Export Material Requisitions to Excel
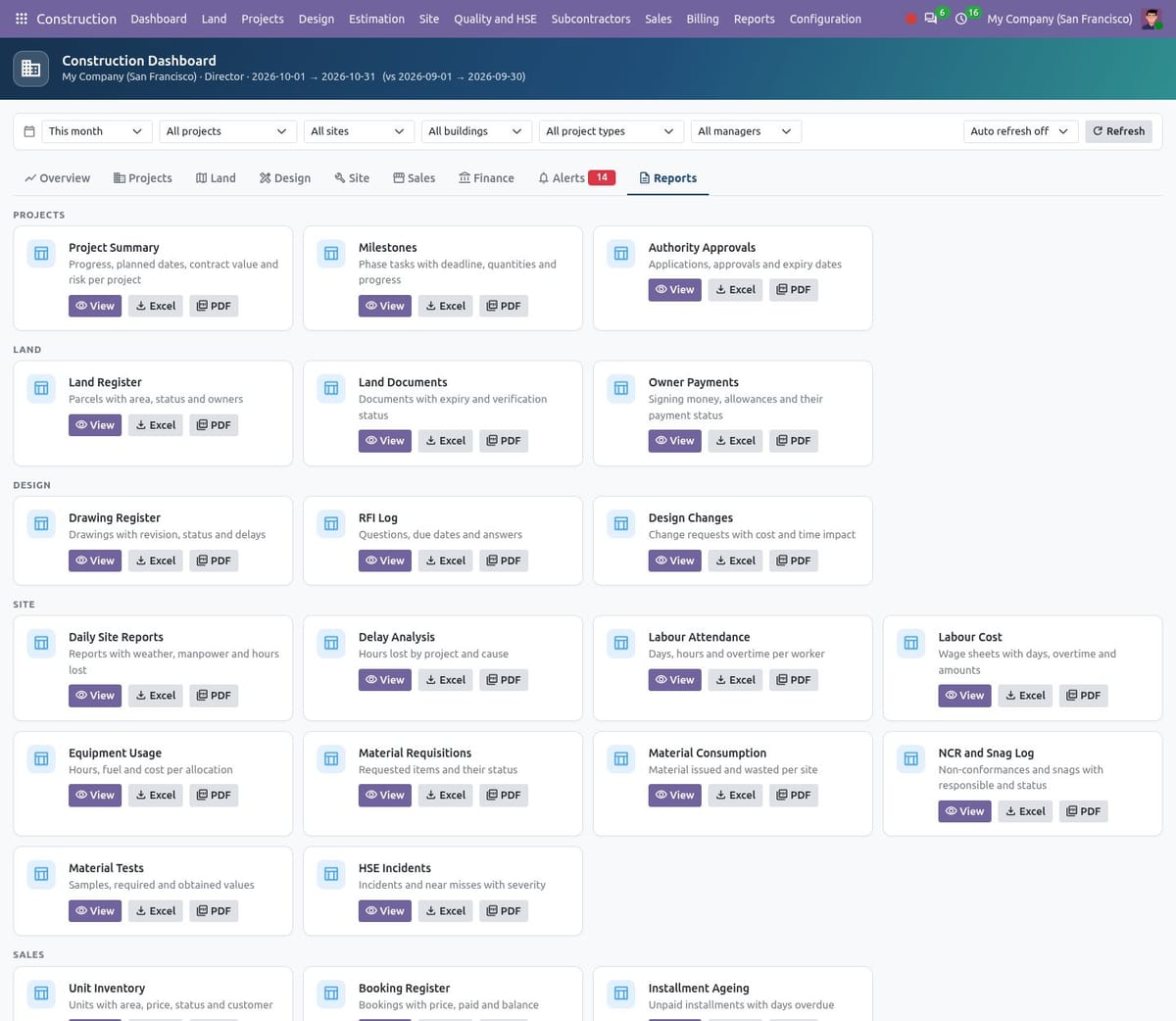Image resolution: width=1176 pixels, height=1021 pixels. 445,796
